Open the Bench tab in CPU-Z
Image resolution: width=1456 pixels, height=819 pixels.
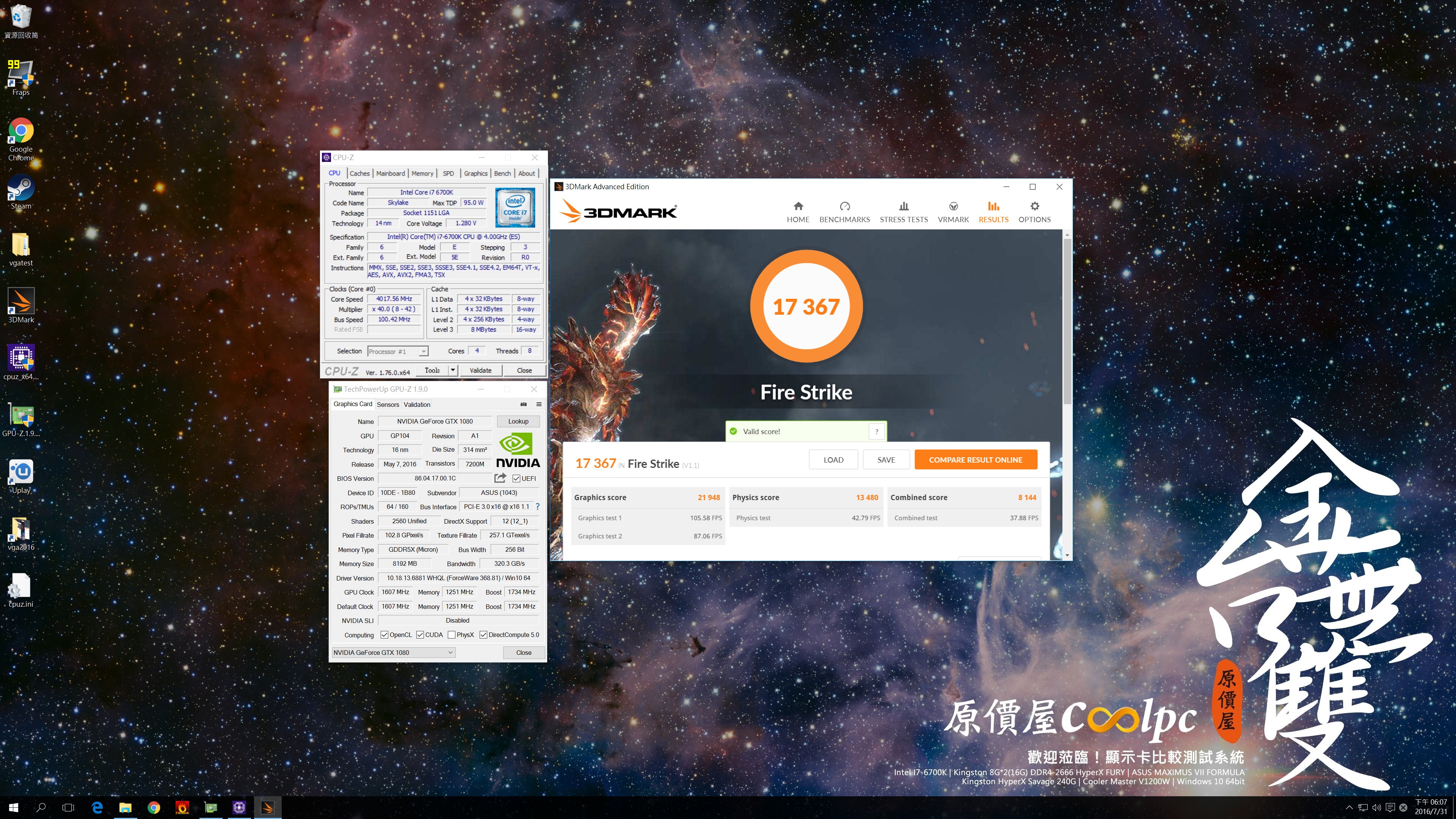[502, 174]
